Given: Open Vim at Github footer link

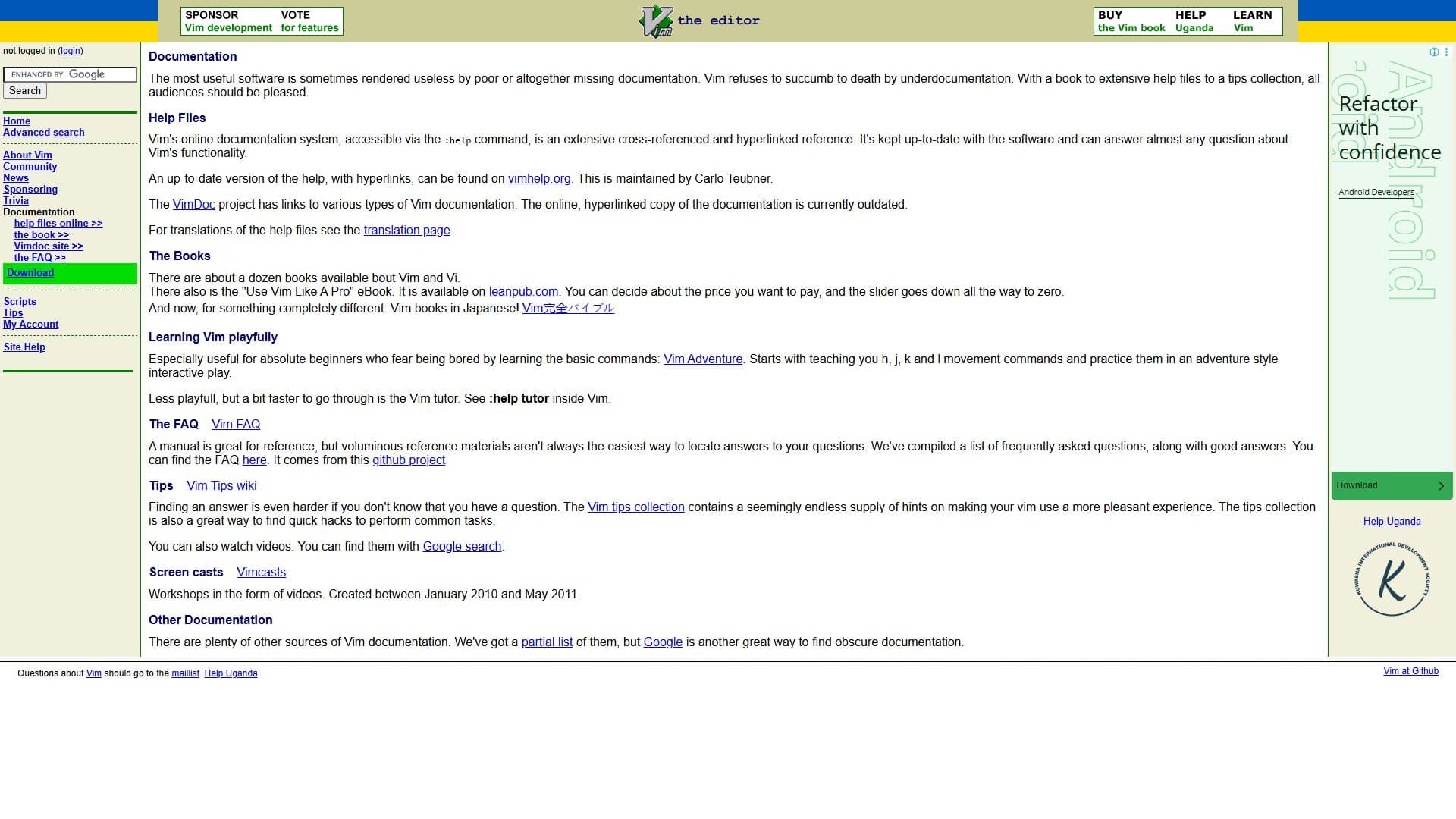Looking at the screenshot, I should click(x=1410, y=672).
